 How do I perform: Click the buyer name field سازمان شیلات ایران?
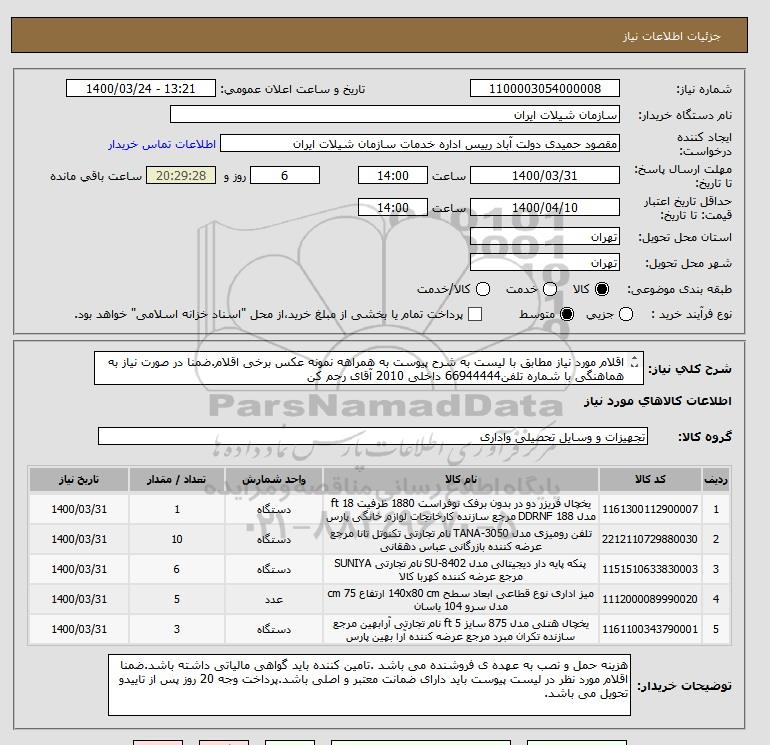coord(395,114)
